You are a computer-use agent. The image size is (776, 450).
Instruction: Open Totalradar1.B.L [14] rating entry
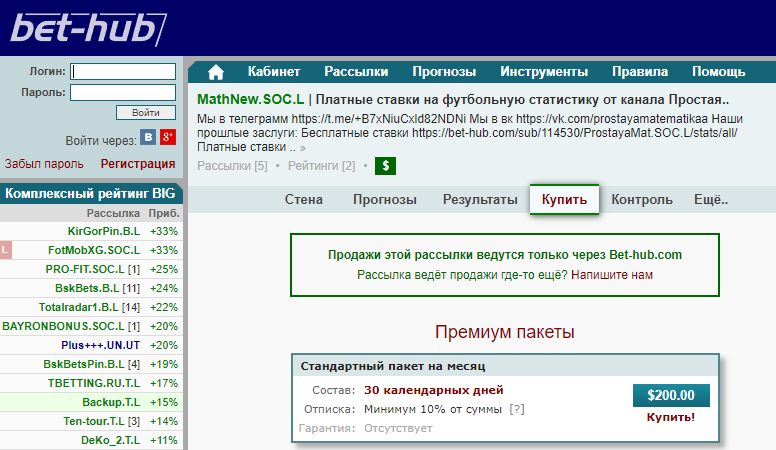pyautogui.click(x=90, y=307)
